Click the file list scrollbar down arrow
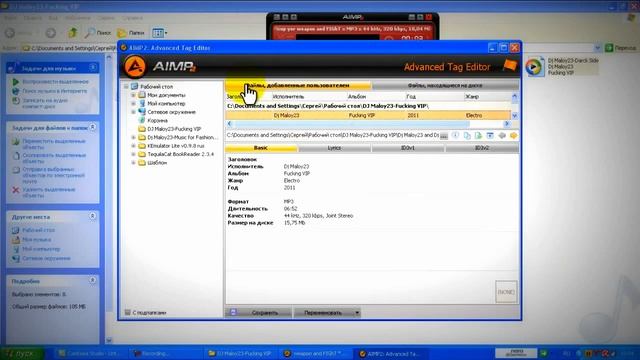640x360 pixels. point(515,116)
